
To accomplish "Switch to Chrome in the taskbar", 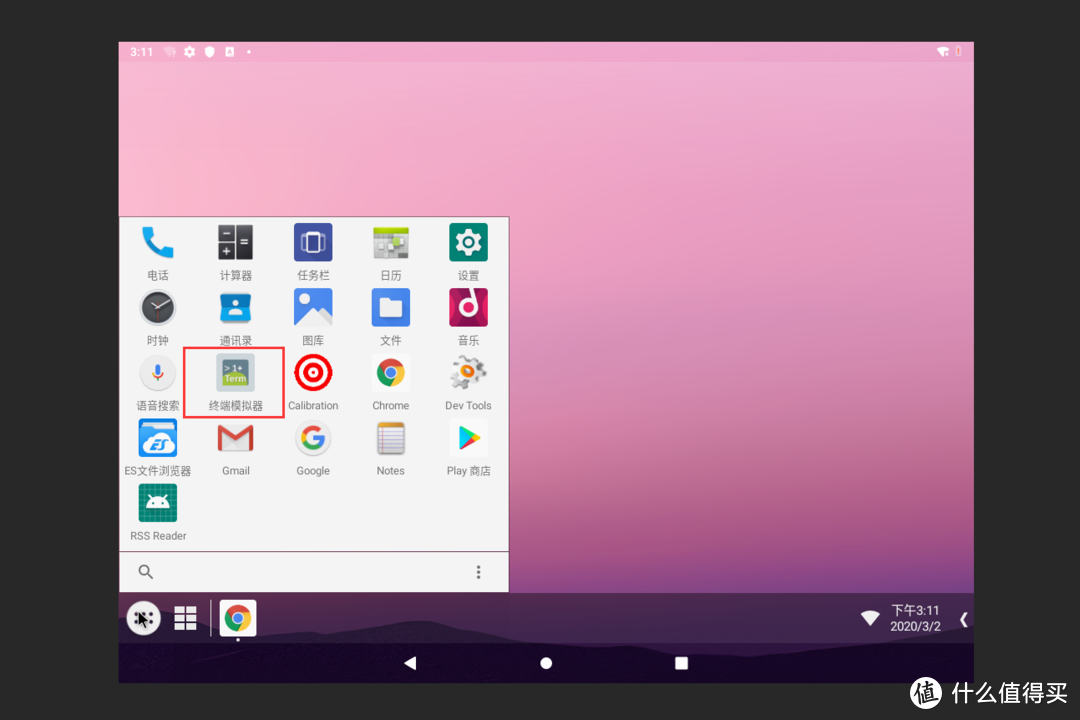I will tap(238, 618).
